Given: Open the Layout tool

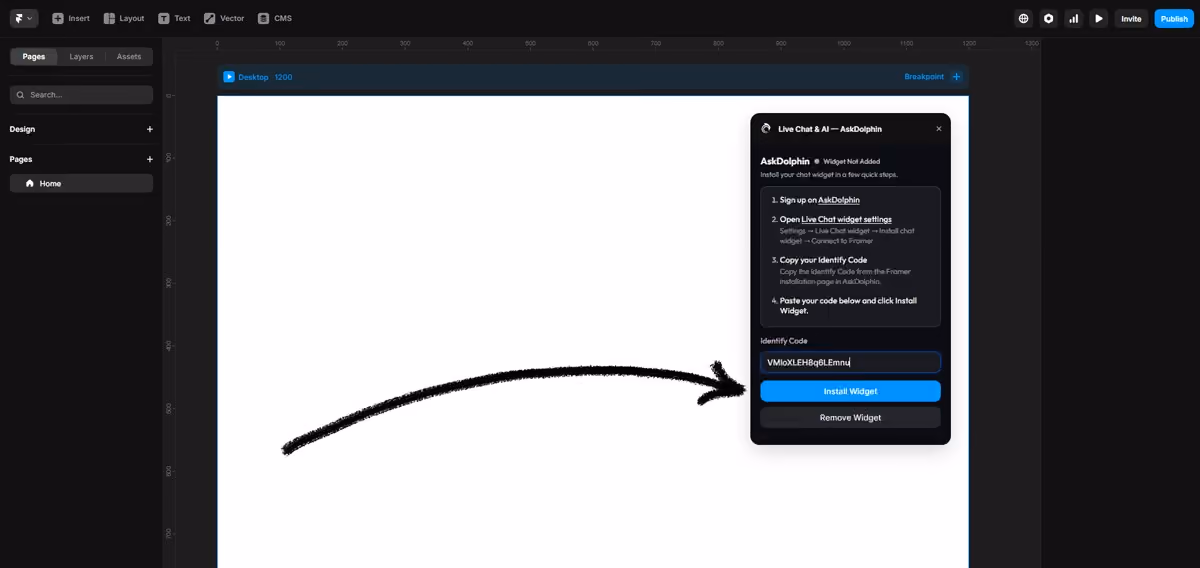Looking at the screenshot, I should (124, 18).
